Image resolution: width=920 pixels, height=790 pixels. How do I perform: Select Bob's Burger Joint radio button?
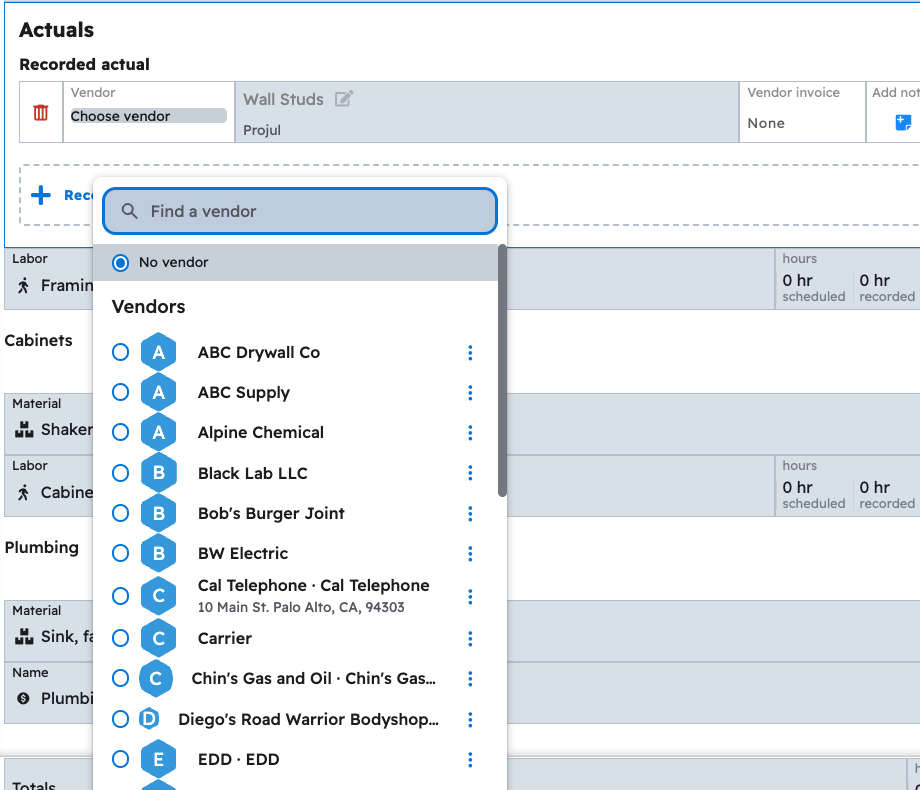120,513
